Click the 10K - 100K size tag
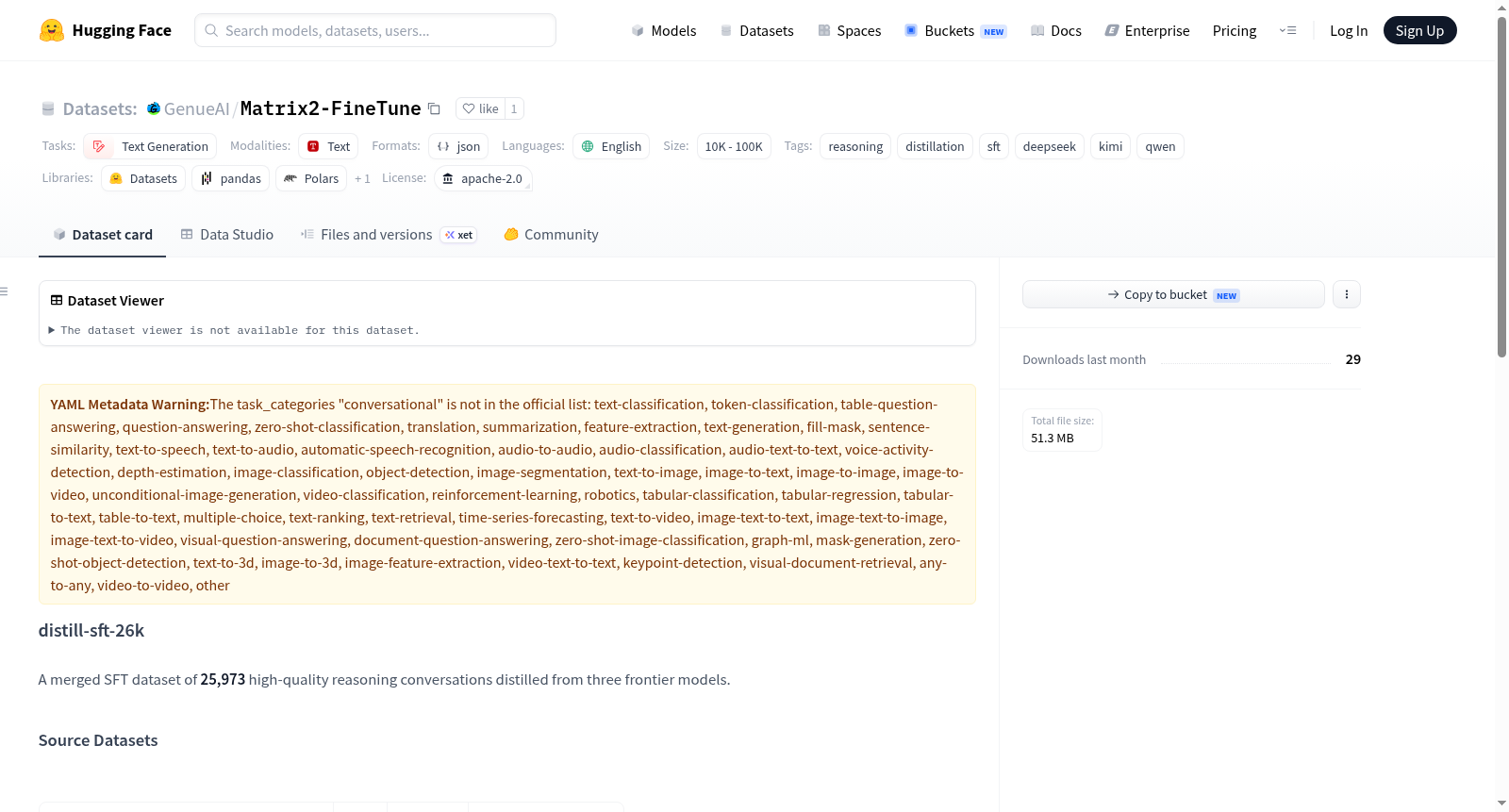Image resolution: width=1509 pixels, height=812 pixels. 734,146
